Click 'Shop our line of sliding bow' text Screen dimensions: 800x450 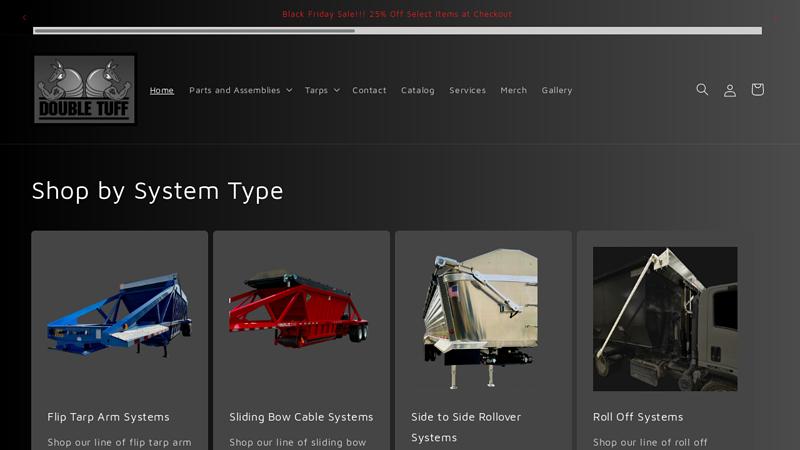pyautogui.click(x=297, y=442)
